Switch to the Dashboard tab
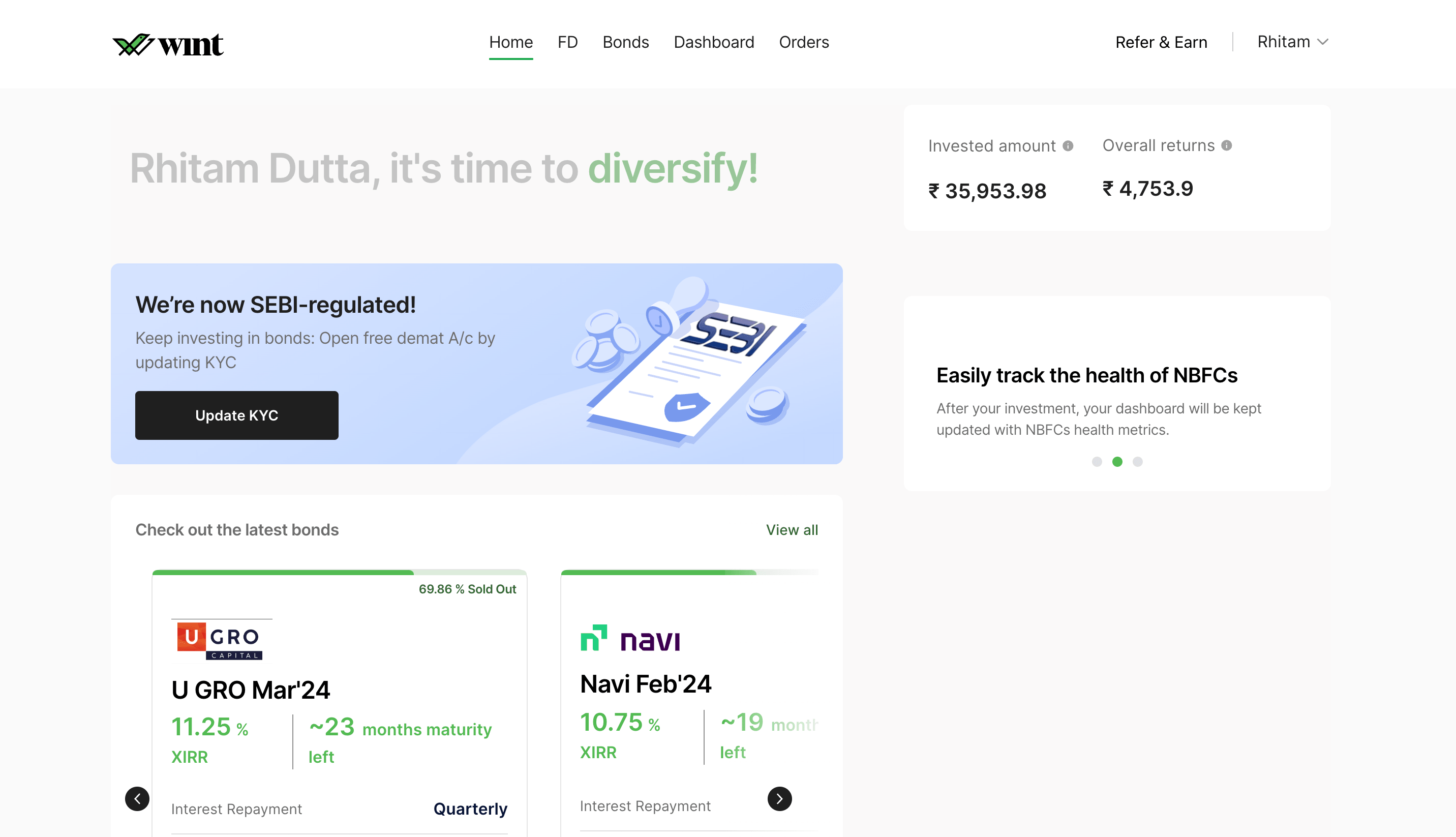 714,42
